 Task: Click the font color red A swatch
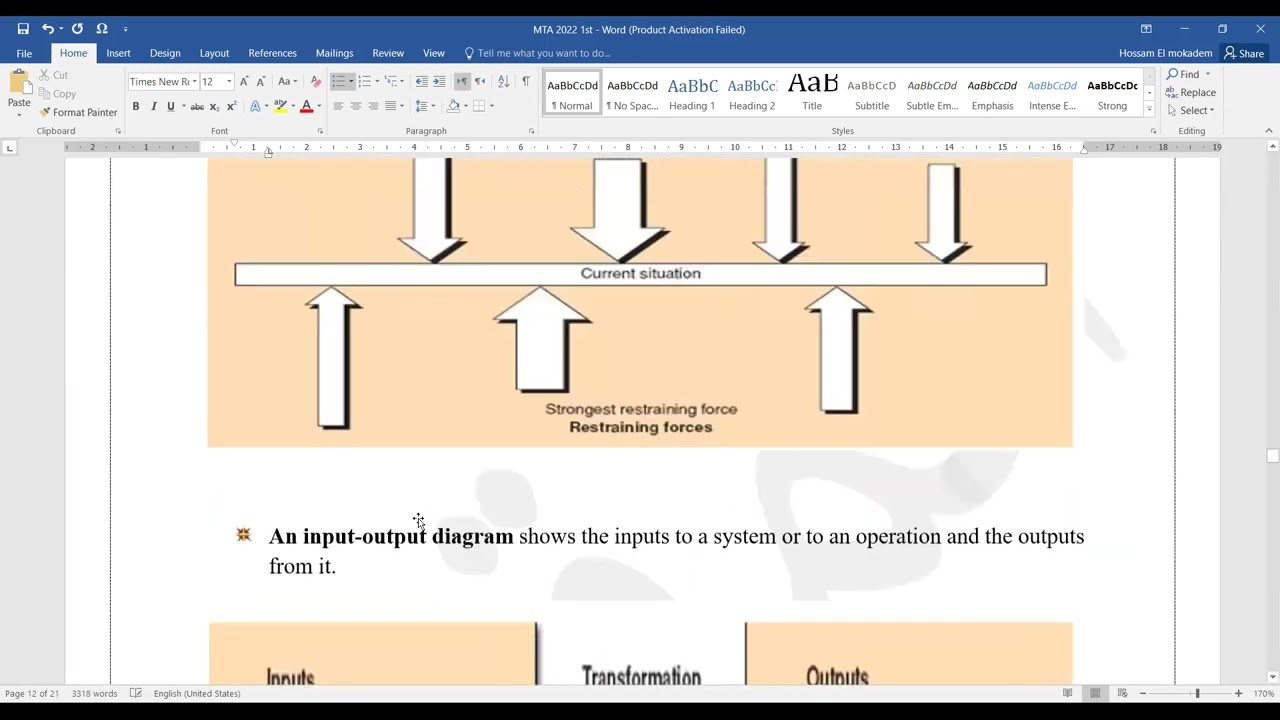click(x=306, y=106)
